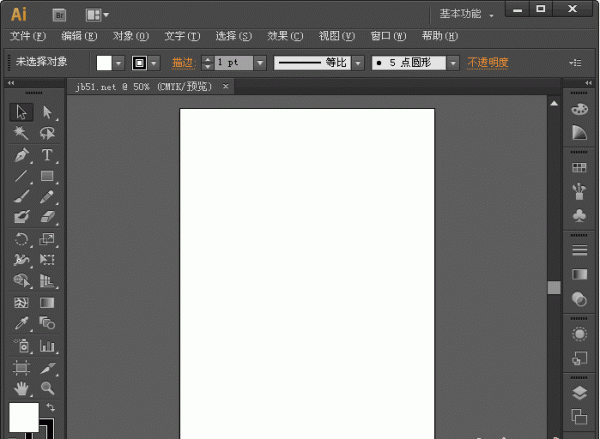Open the 基本功能 workspace switcher
The image size is (600, 439).
(466, 14)
